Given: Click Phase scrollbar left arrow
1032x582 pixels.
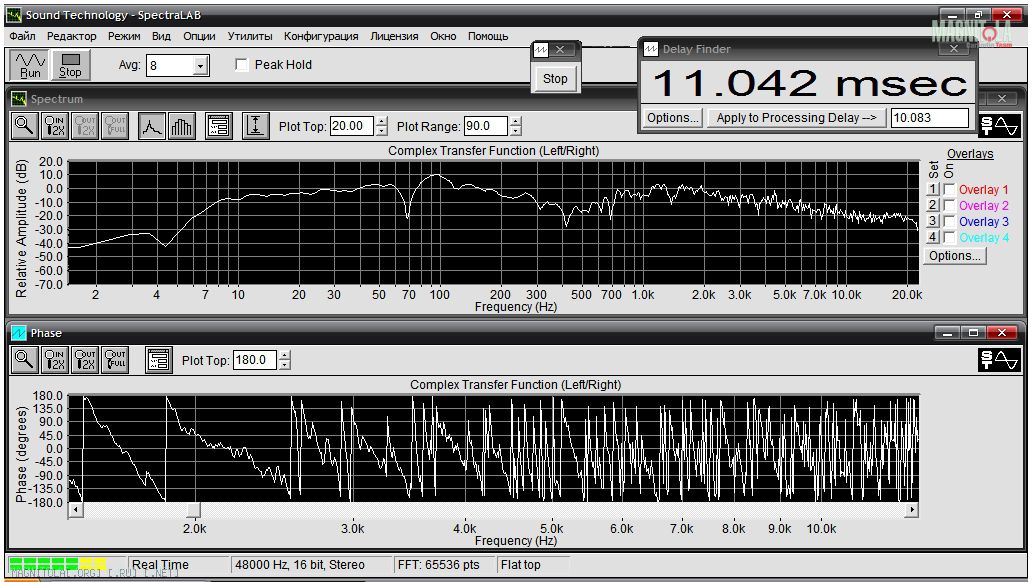Looking at the screenshot, I should click(x=76, y=510).
